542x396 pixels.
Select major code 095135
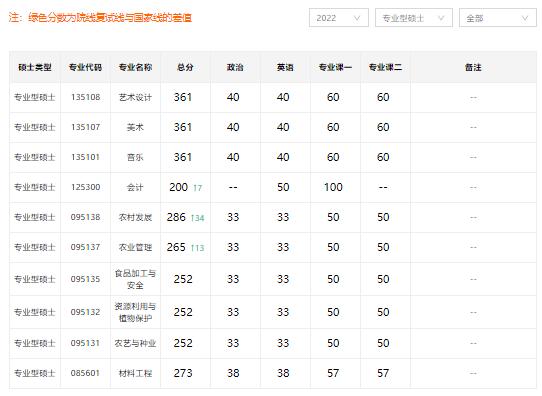coord(85,279)
